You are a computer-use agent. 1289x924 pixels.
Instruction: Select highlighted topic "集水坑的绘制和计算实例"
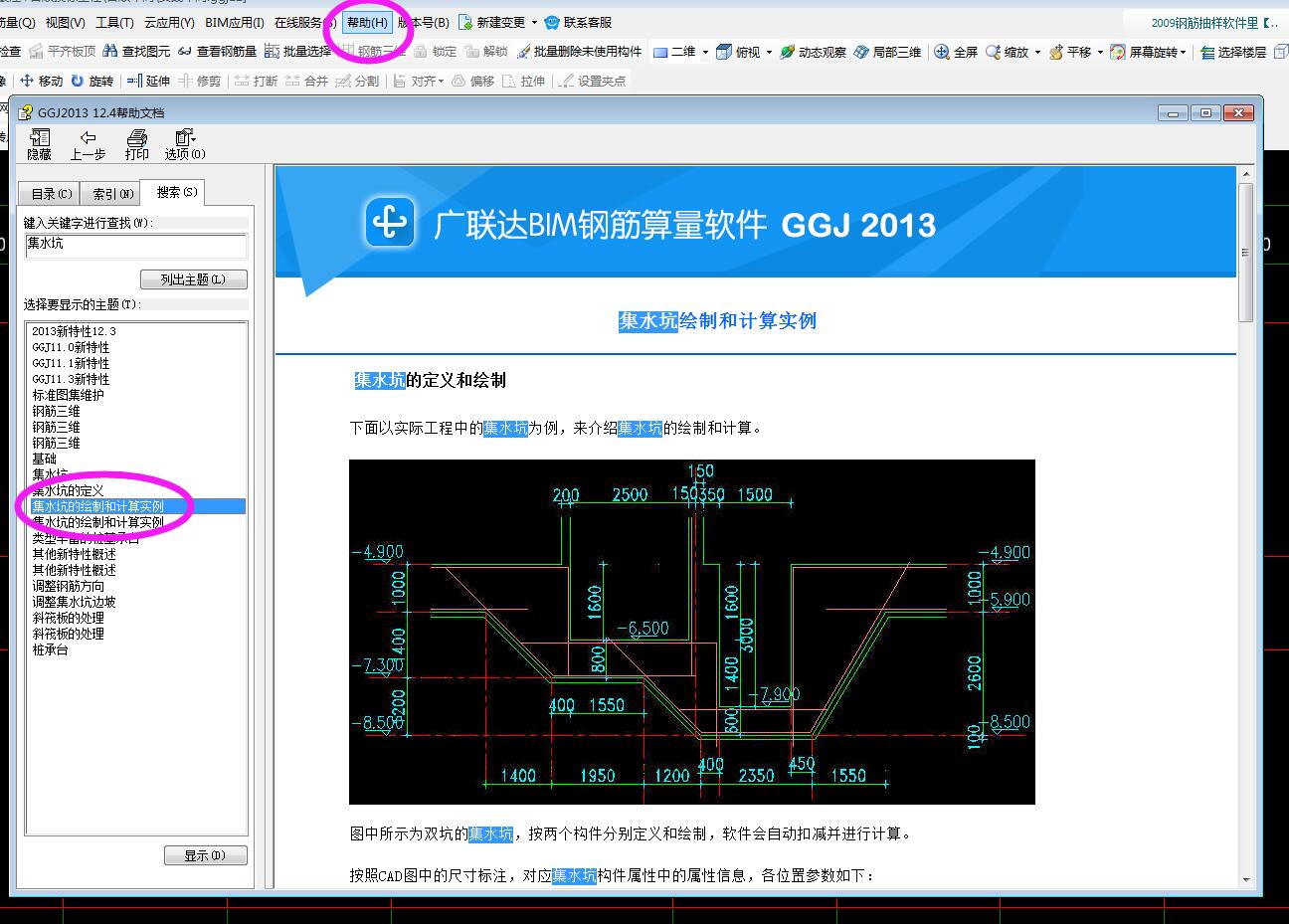pyautogui.click(x=137, y=506)
